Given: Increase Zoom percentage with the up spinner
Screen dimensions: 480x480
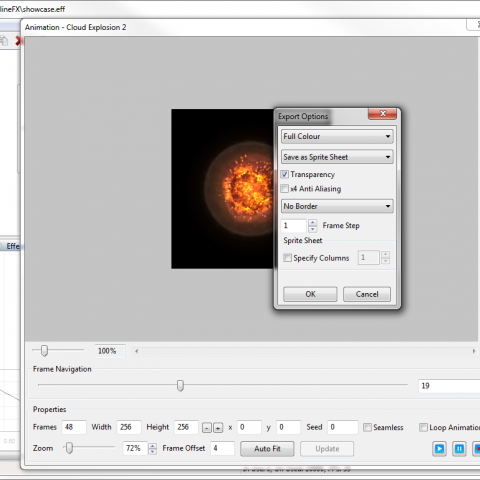Looking at the screenshot, I should click(152, 445).
